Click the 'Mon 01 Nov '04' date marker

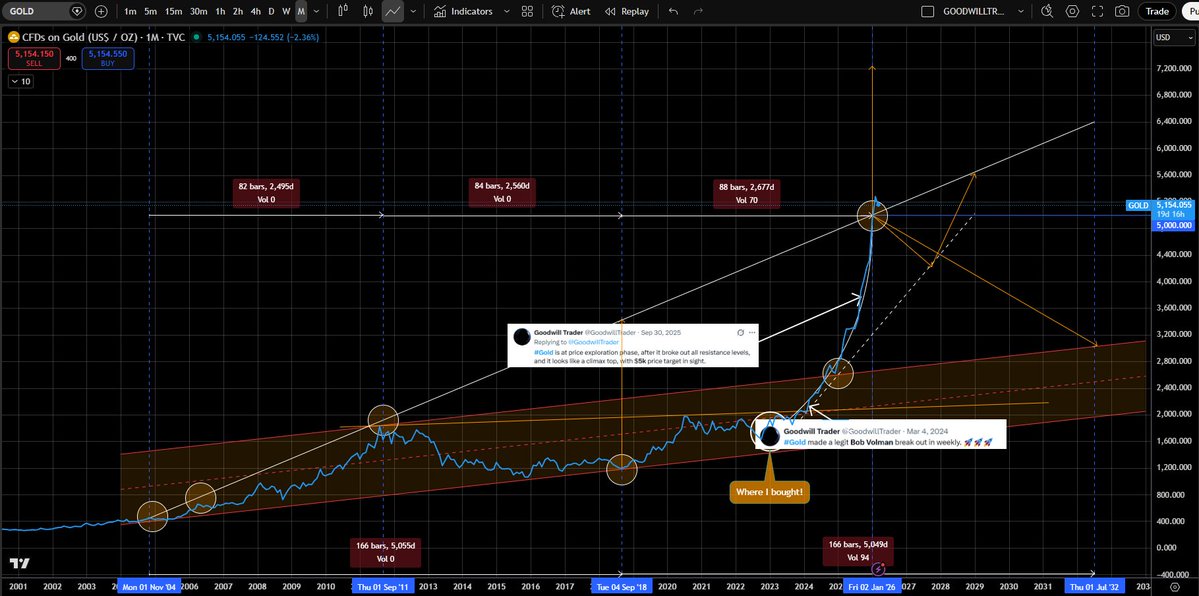coord(150,587)
